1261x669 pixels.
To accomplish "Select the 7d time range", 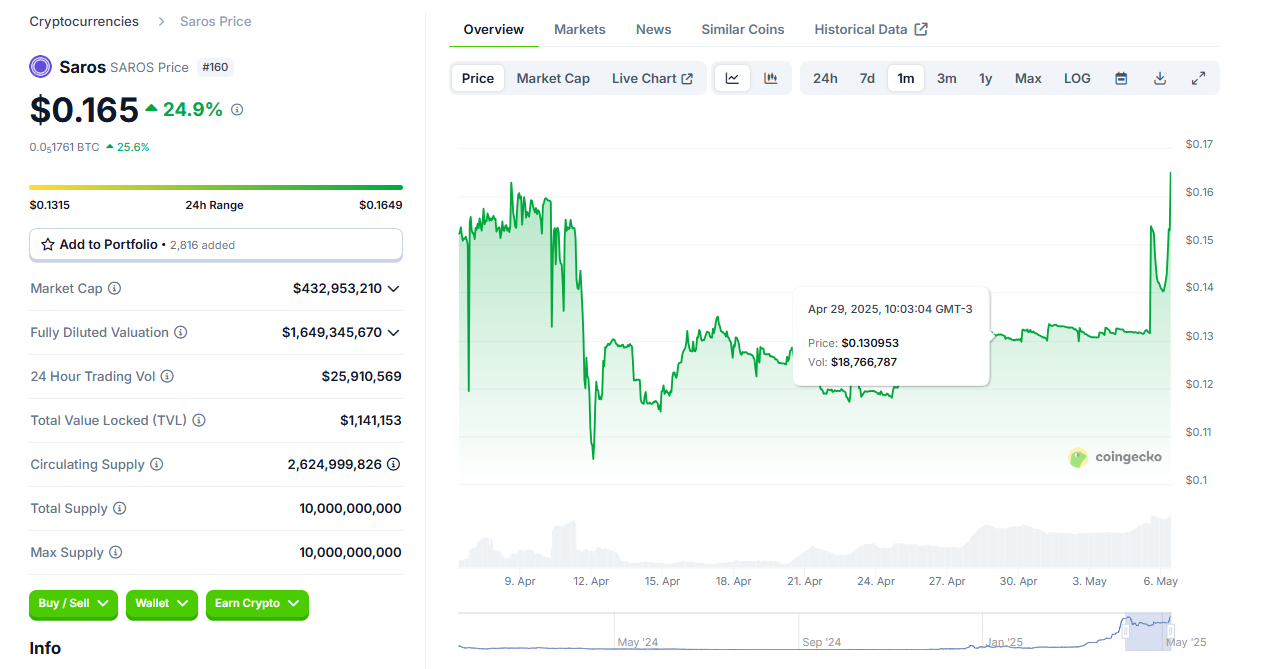I will pos(867,78).
